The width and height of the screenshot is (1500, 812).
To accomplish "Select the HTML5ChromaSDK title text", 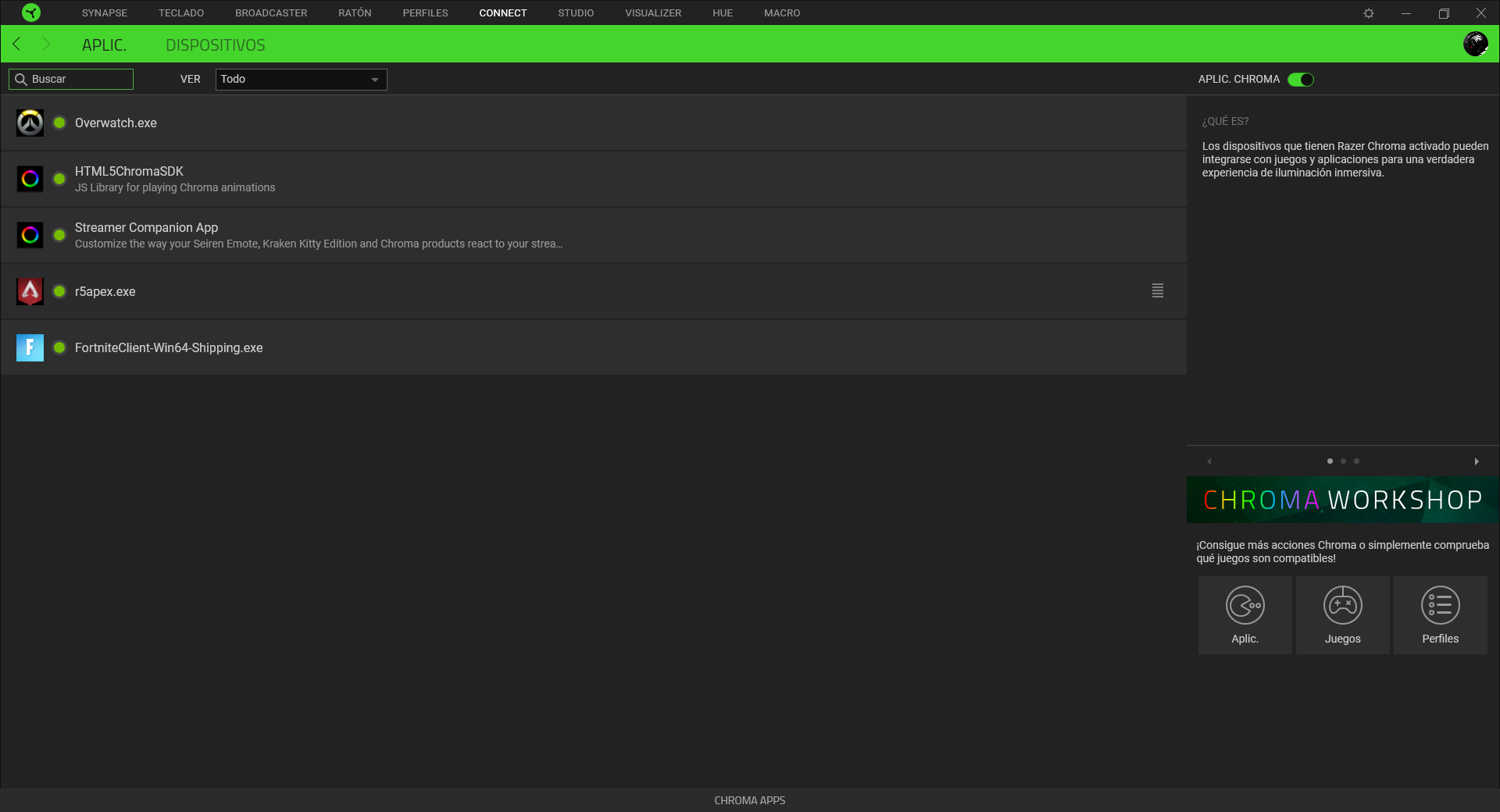I will click(x=129, y=171).
